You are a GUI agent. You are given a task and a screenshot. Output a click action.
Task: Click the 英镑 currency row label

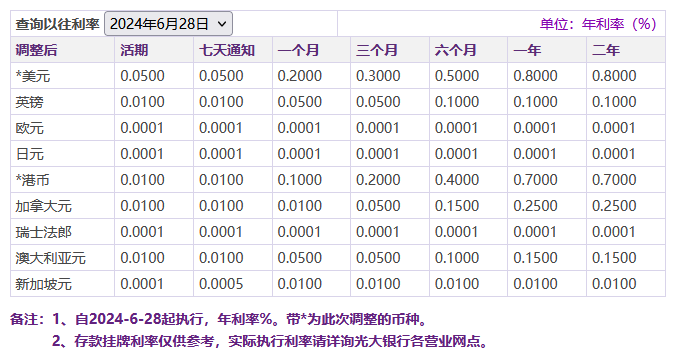[x=29, y=102]
